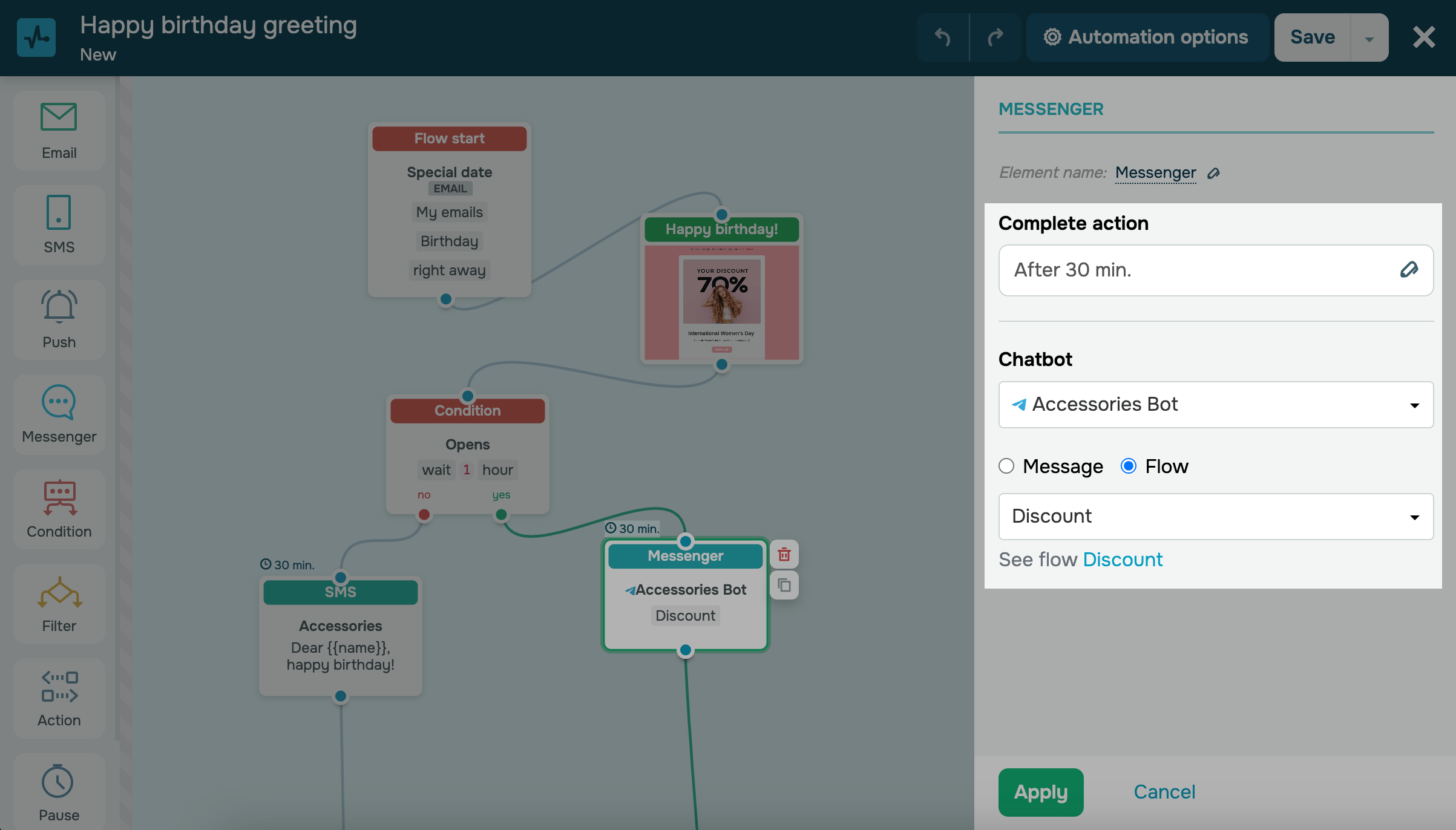Select the Flow radio button
Image resolution: width=1456 pixels, height=830 pixels.
click(1129, 466)
